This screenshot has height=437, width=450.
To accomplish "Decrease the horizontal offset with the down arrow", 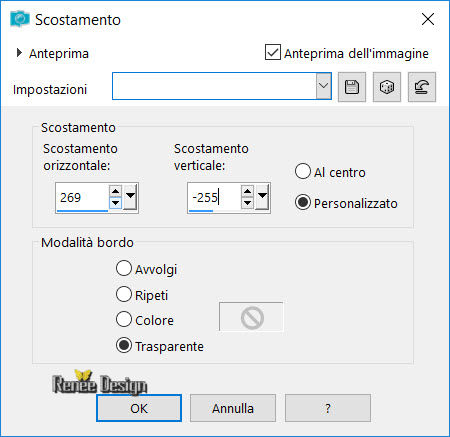I will click(x=115, y=202).
